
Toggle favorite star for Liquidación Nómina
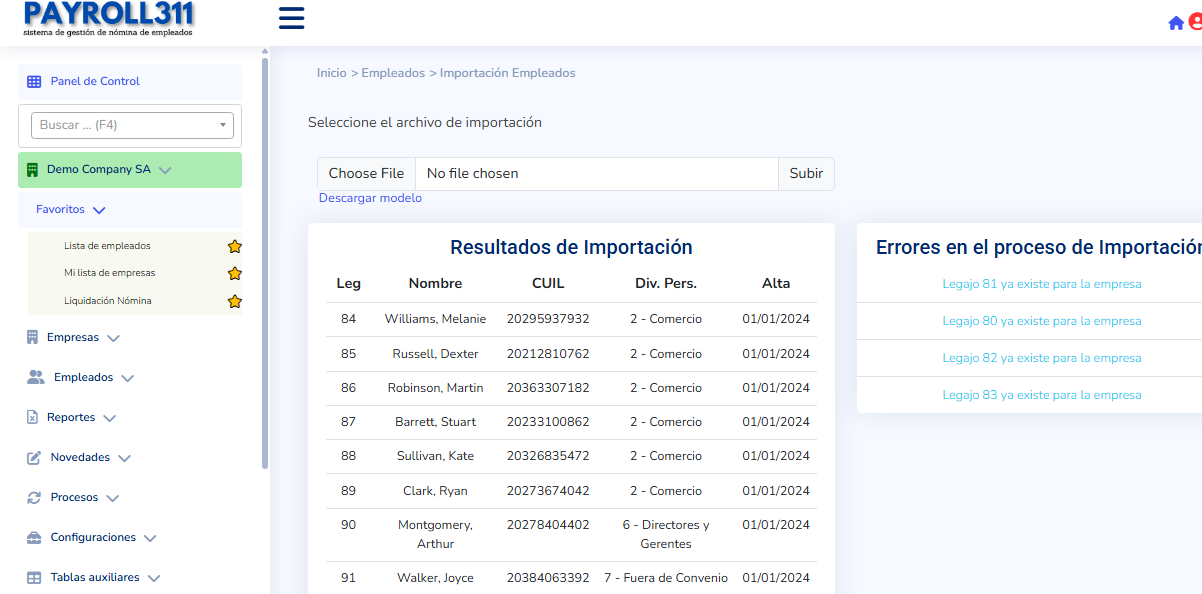click(x=235, y=301)
